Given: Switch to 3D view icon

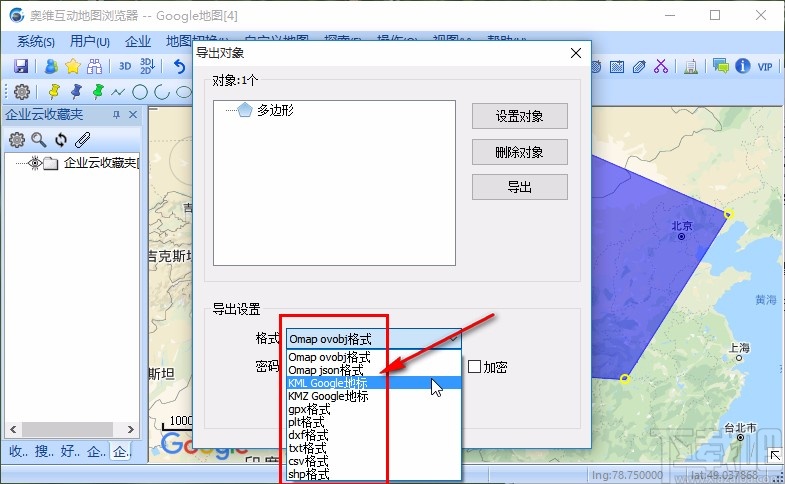Looking at the screenshot, I should (x=125, y=66).
